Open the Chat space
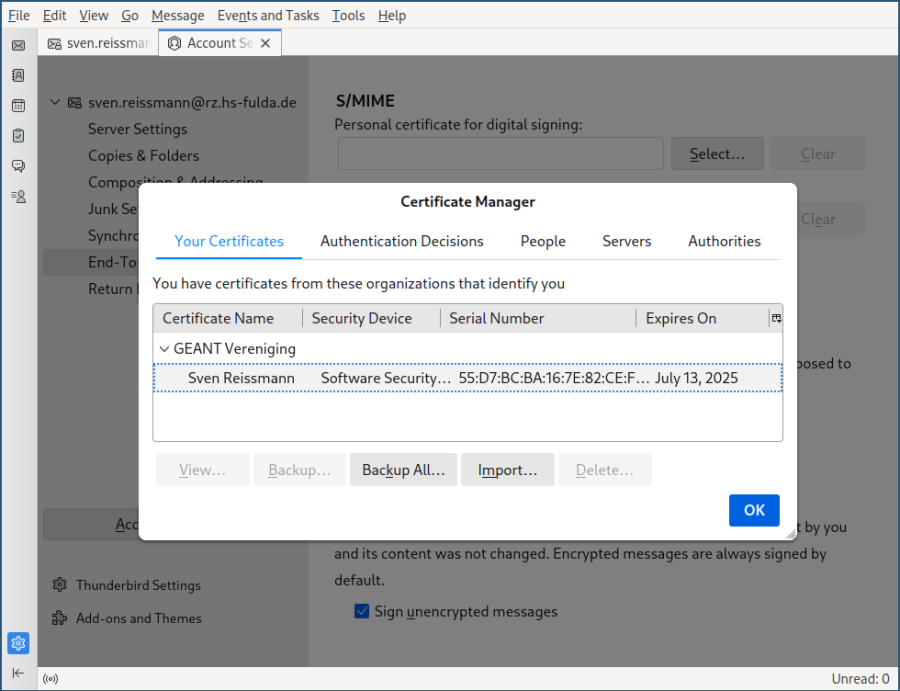The image size is (900, 691). pos(18,166)
